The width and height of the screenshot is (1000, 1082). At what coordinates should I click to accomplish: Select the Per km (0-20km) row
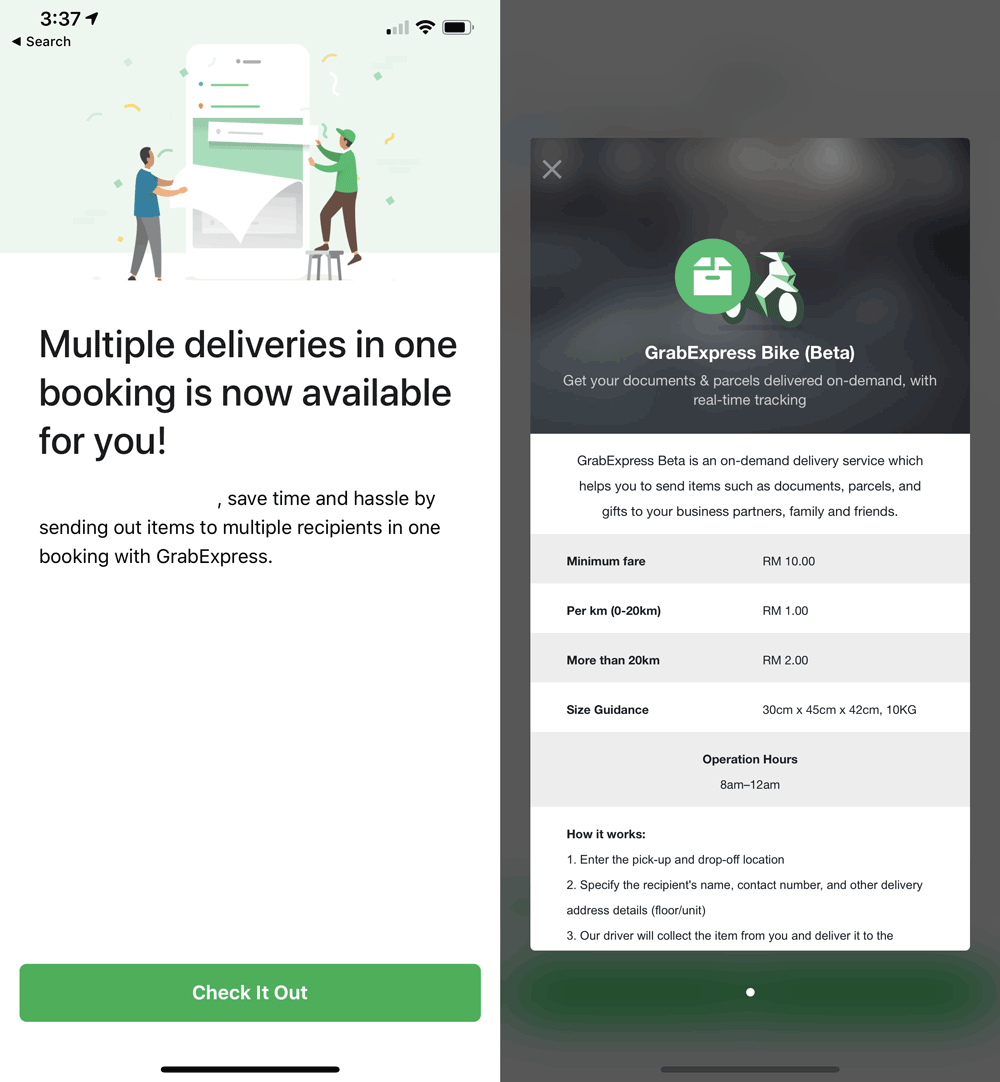point(750,610)
